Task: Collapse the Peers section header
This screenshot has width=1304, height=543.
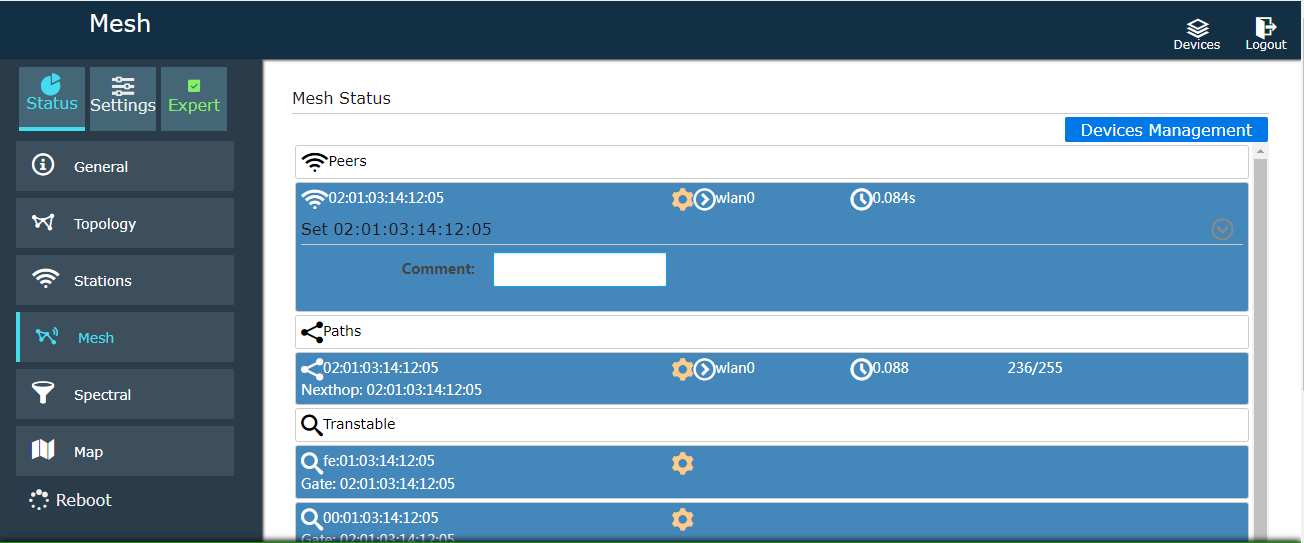Action: 771,162
